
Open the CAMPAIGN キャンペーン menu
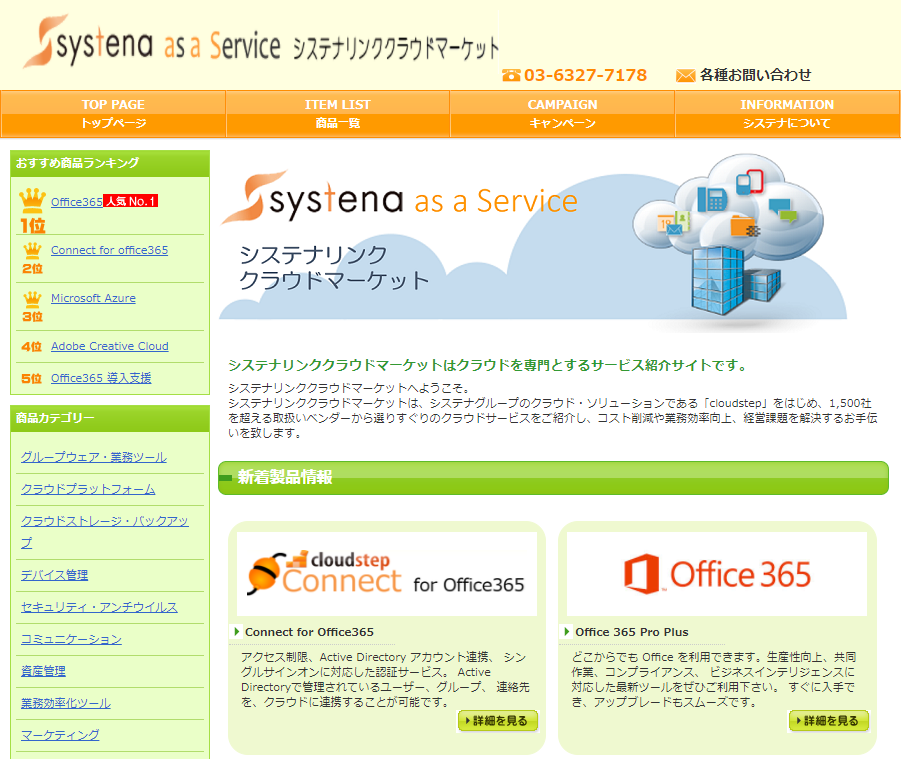(x=563, y=114)
